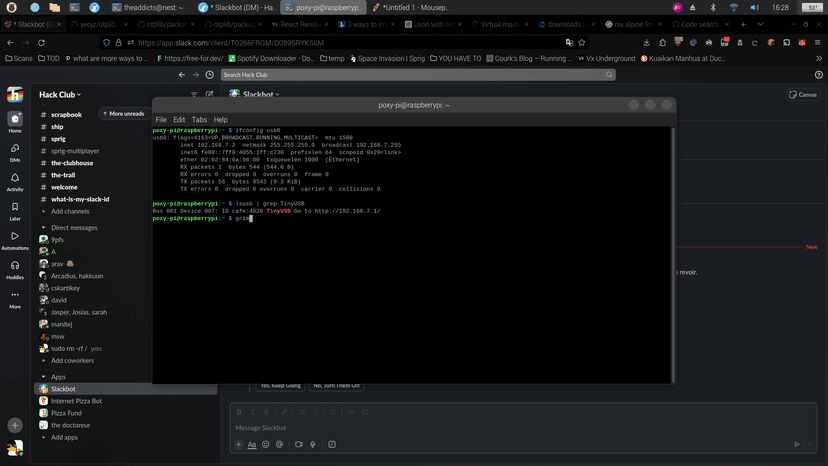The width and height of the screenshot is (828, 466).
Task: Open the scrapbook channel
Action: (66, 115)
